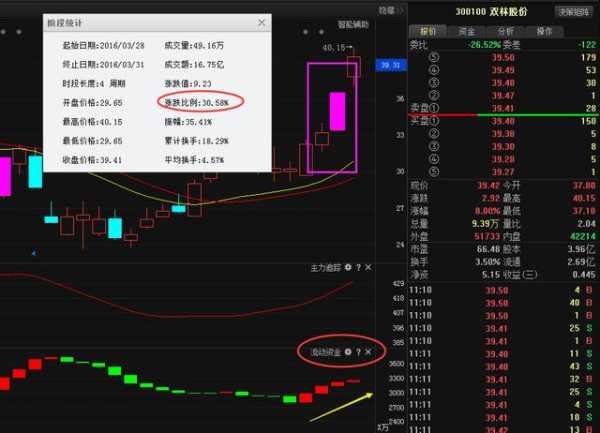Open the 决策矩阵 button
The image size is (600, 433).
coord(572,12)
